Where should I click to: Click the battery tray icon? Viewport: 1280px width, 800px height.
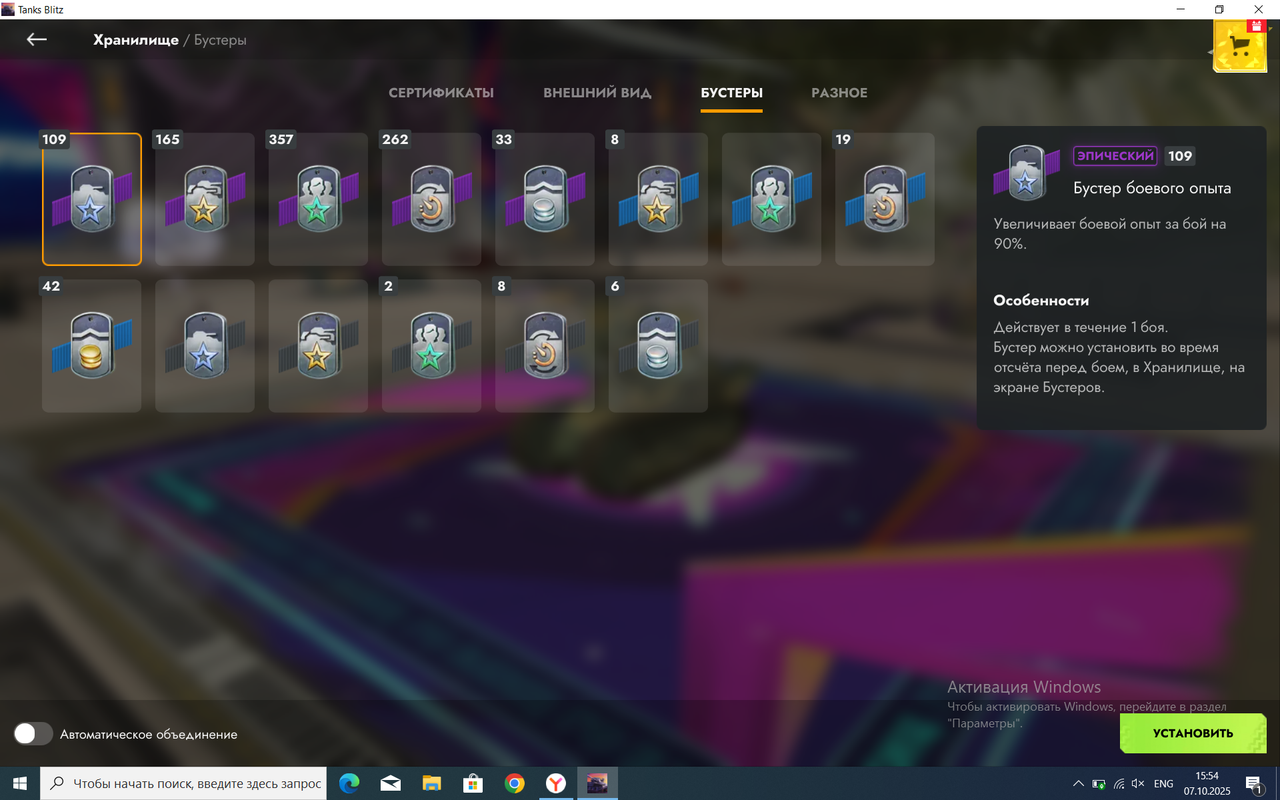1099,784
